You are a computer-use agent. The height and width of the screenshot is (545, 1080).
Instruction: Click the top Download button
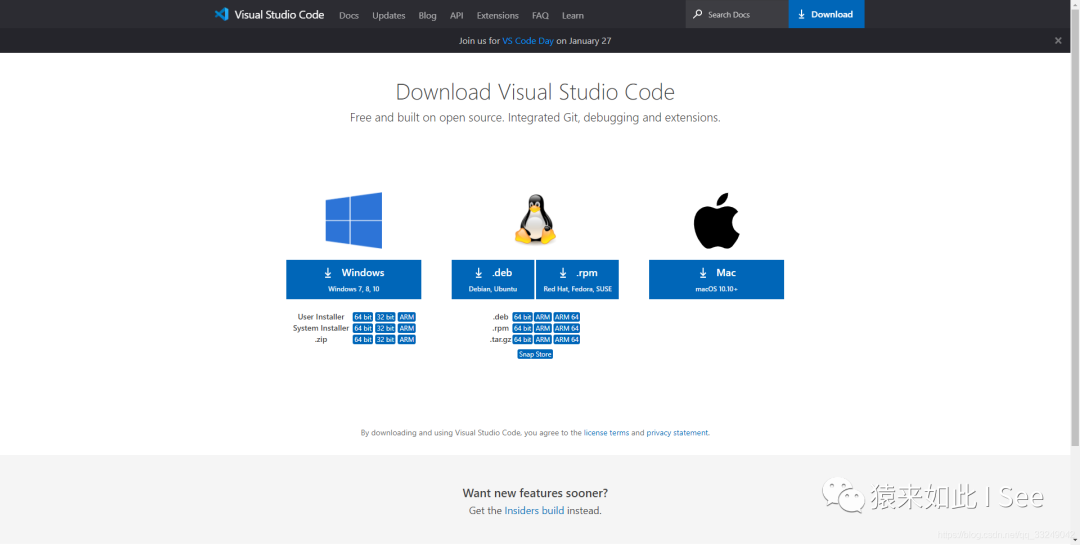point(826,14)
